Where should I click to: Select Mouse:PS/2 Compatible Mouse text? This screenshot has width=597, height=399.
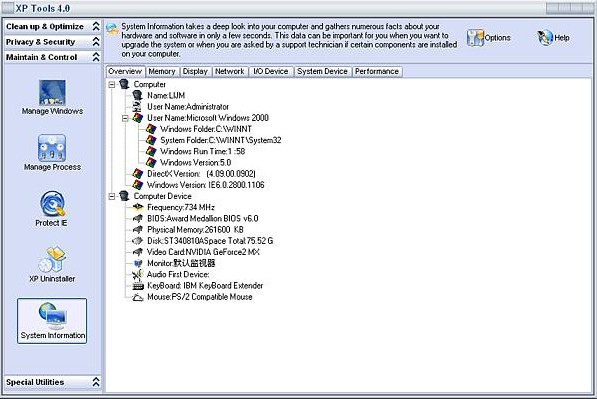click(x=200, y=297)
